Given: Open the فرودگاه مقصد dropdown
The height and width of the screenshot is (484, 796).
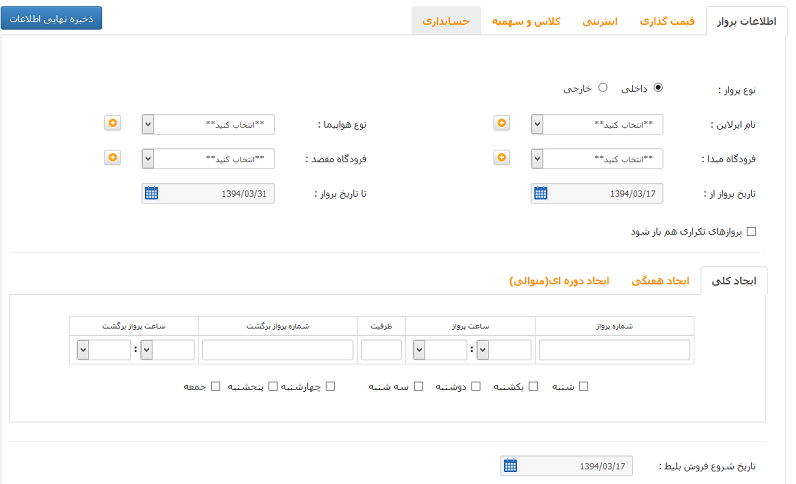Looking at the screenshot, I should pos(208,159).
